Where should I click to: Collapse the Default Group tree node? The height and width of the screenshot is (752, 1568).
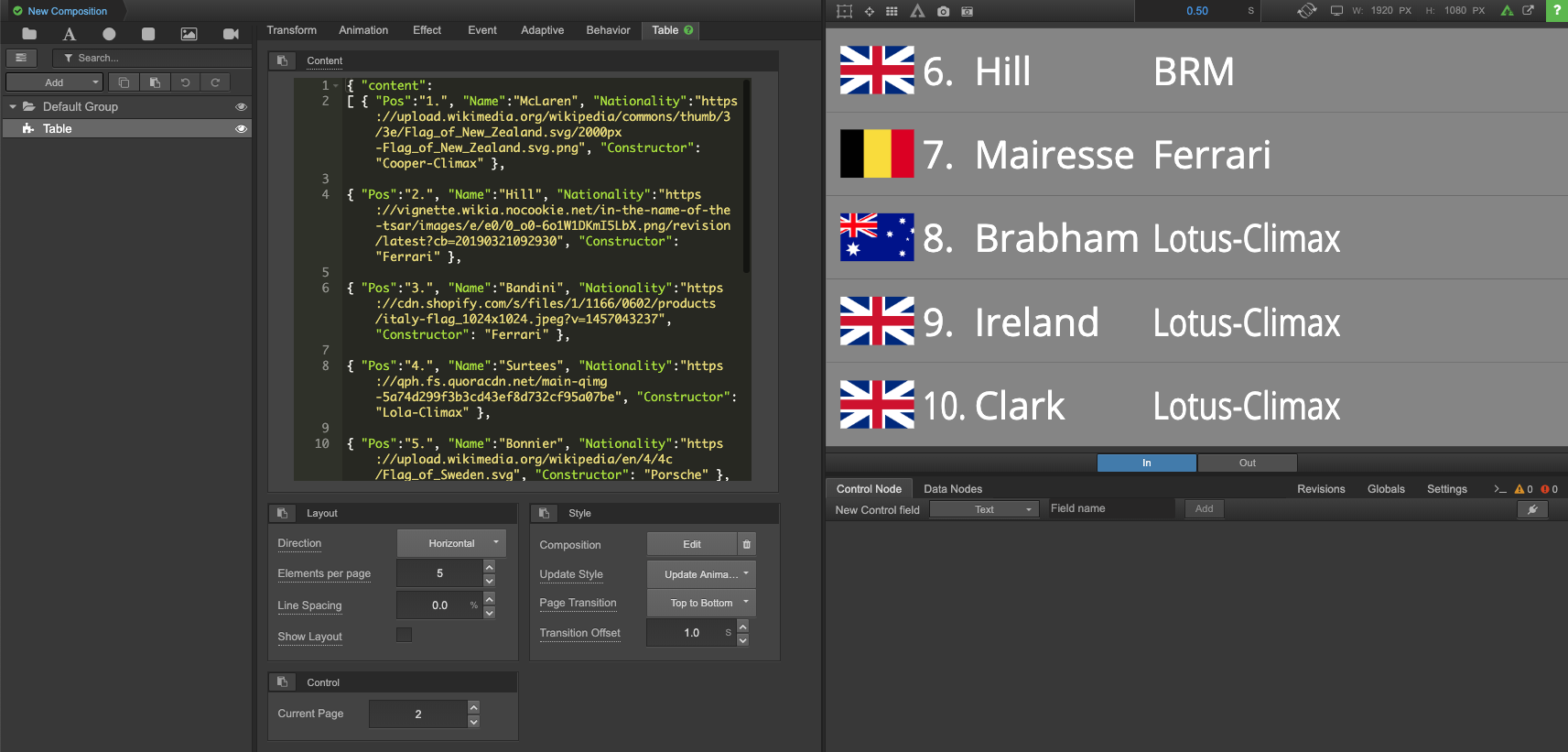(13, 107)
